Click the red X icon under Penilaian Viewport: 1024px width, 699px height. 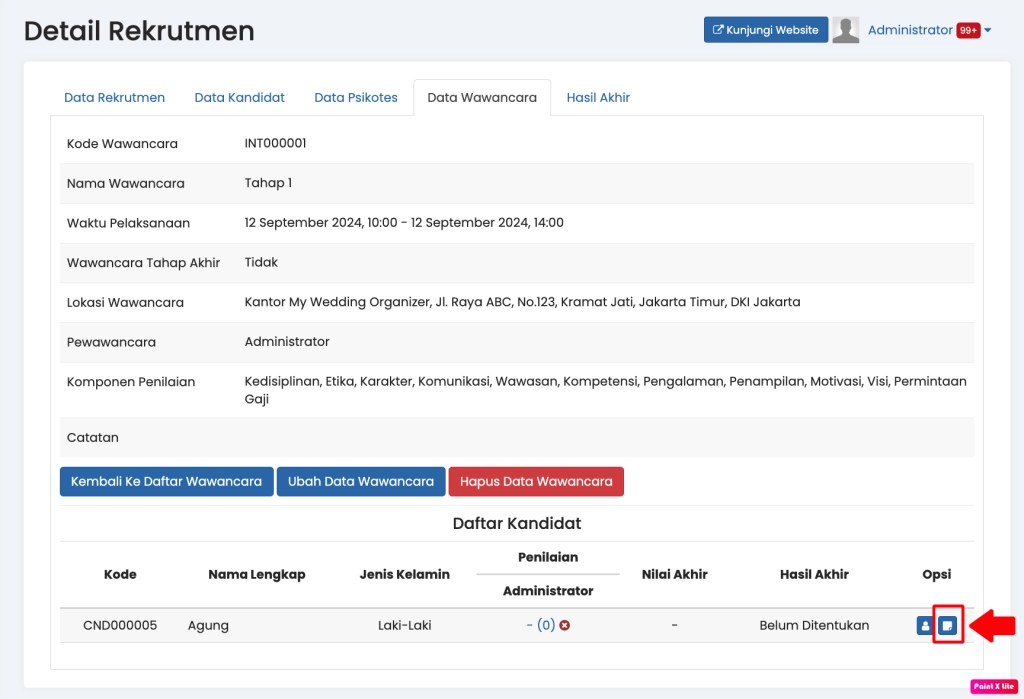point(565,626)
